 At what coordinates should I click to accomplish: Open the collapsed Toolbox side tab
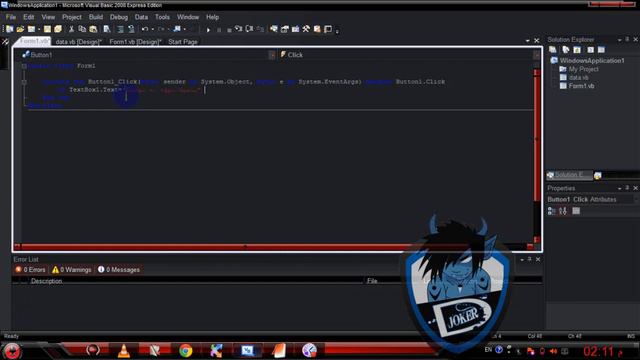click(x=5, y=42)
